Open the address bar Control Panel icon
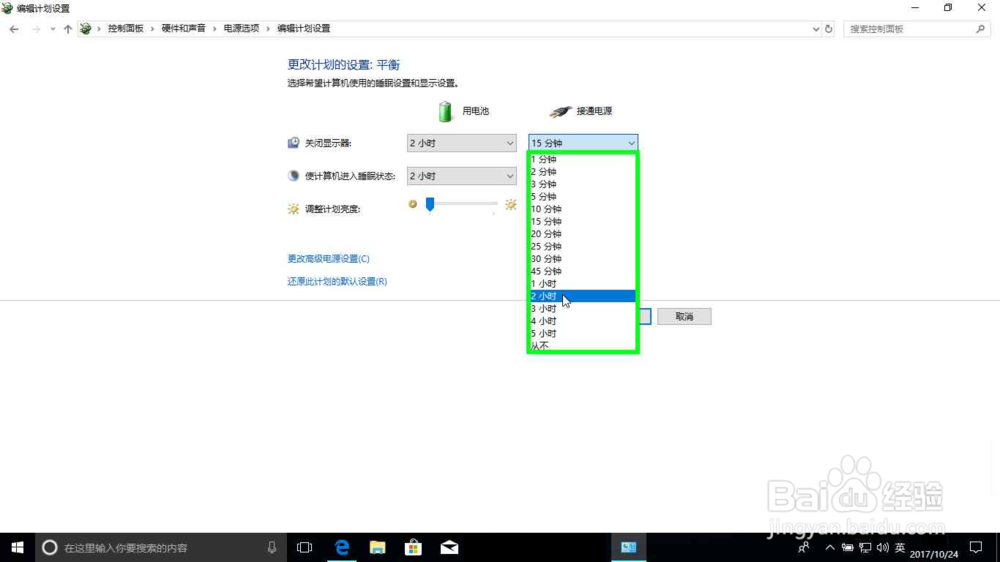Image resolution: width=1000 pixels, height=562 pixels. (85, 29)
